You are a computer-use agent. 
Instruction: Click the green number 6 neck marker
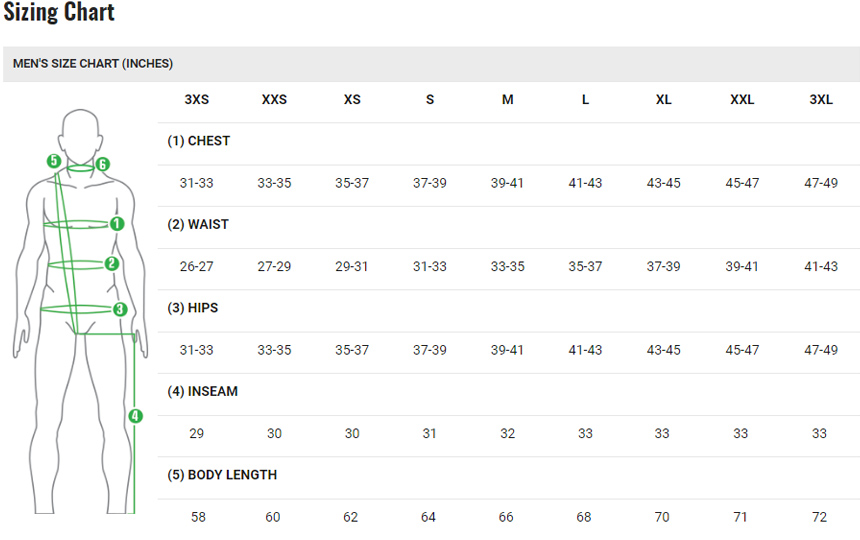[x=102, y=164]
